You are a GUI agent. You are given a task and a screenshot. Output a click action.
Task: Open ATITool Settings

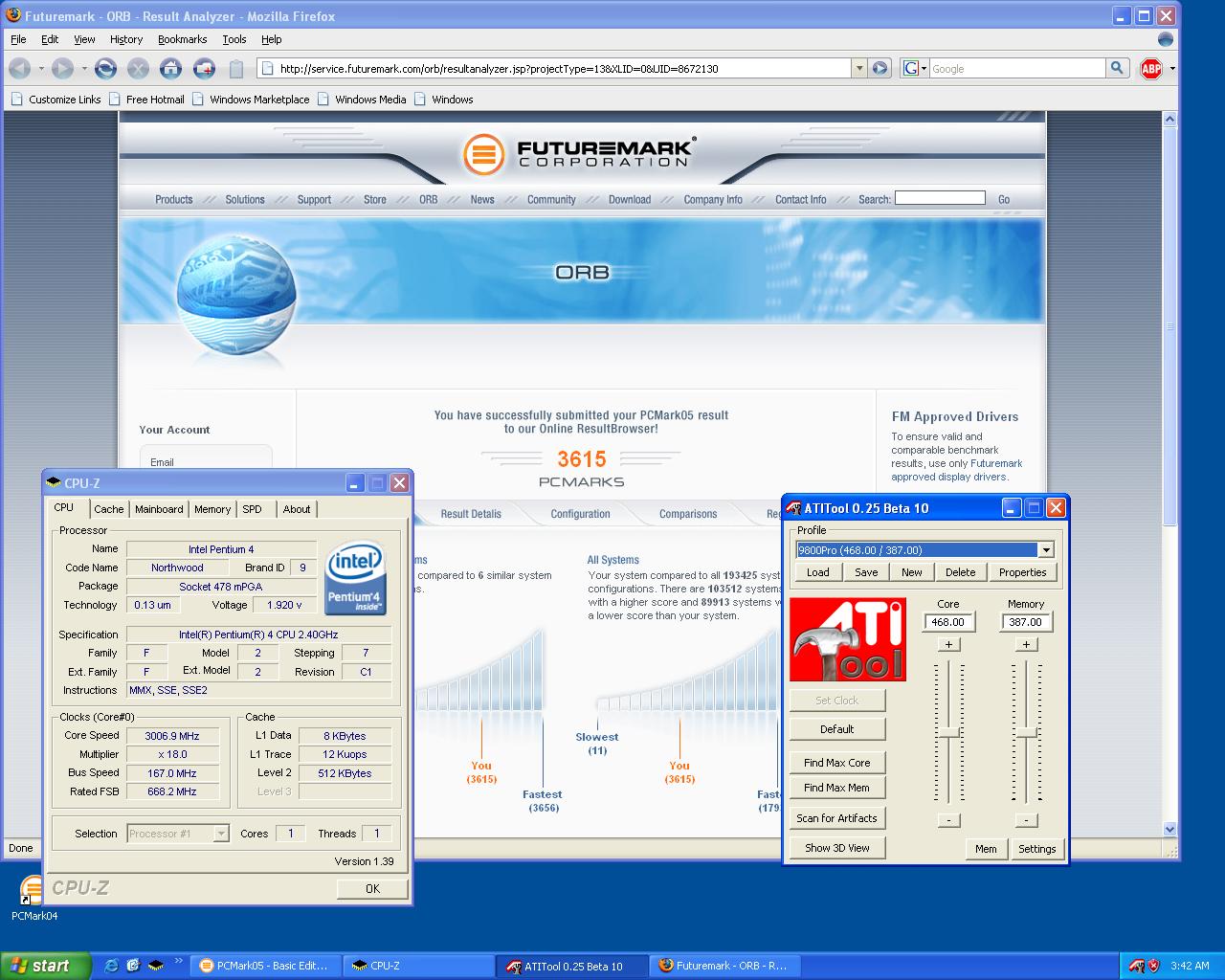(1037, 849)
